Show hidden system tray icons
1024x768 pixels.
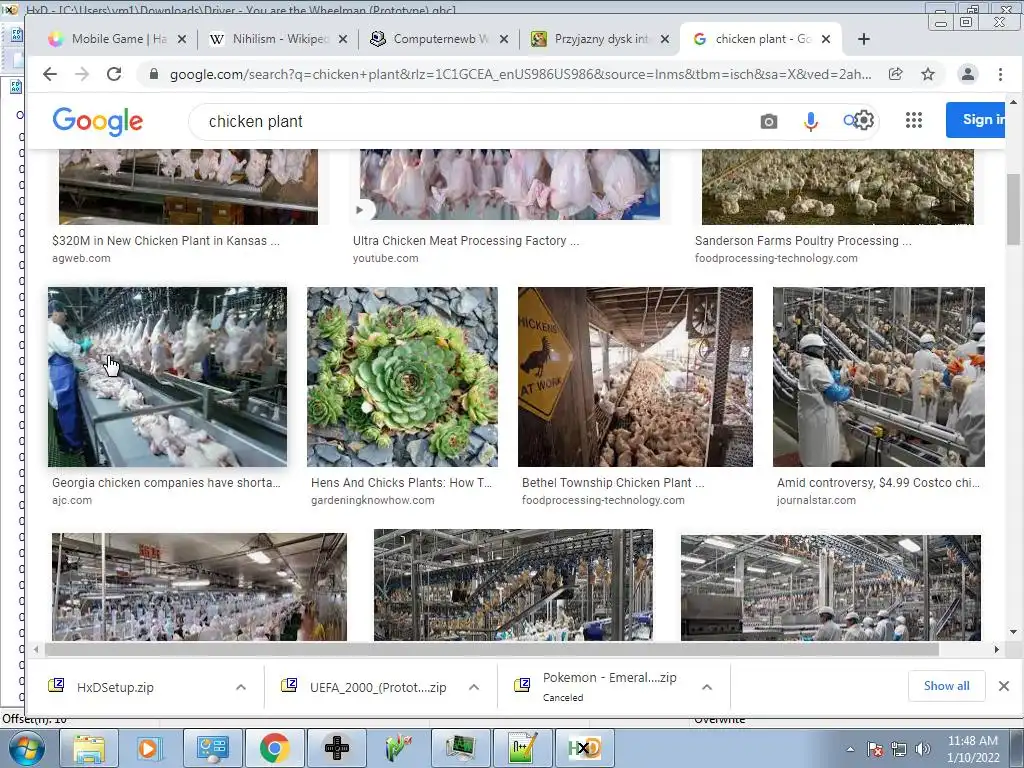[x=850, y=749]
